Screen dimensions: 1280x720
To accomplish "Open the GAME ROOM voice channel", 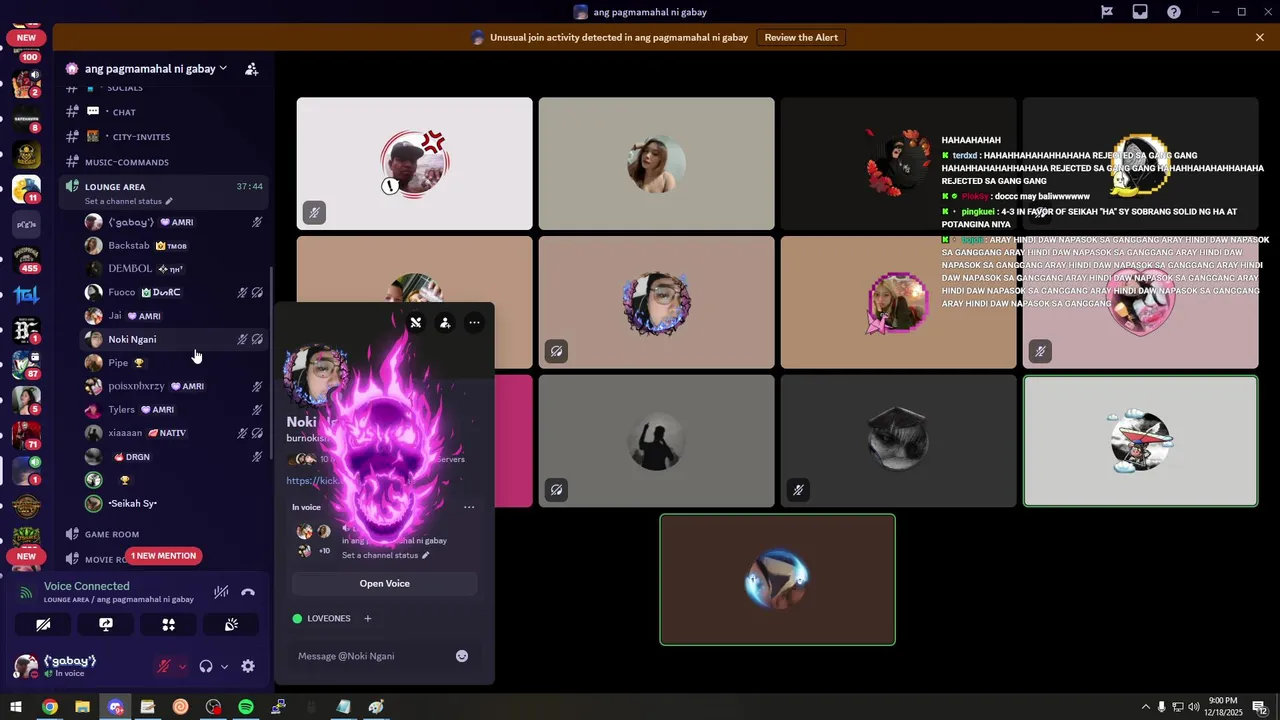I will coord(112,534).
